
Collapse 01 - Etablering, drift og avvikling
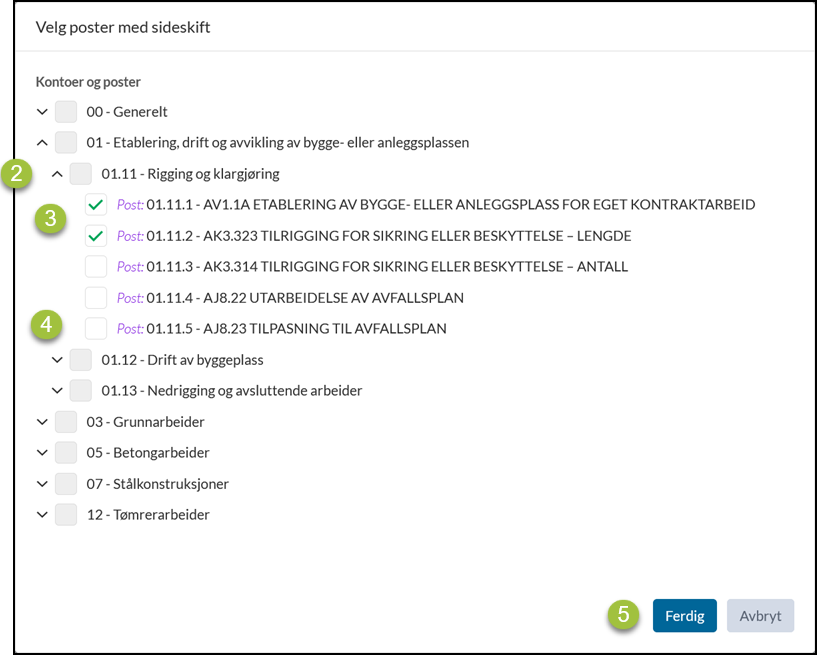coord(42,143)
